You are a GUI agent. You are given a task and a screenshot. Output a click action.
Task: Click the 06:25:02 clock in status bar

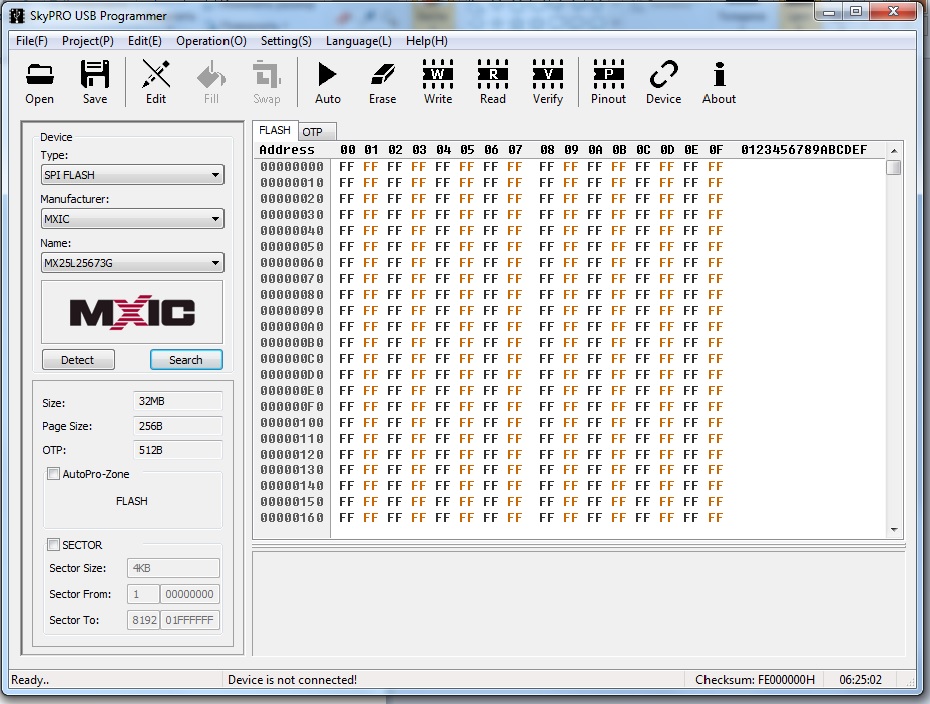(x=861, y=680)
